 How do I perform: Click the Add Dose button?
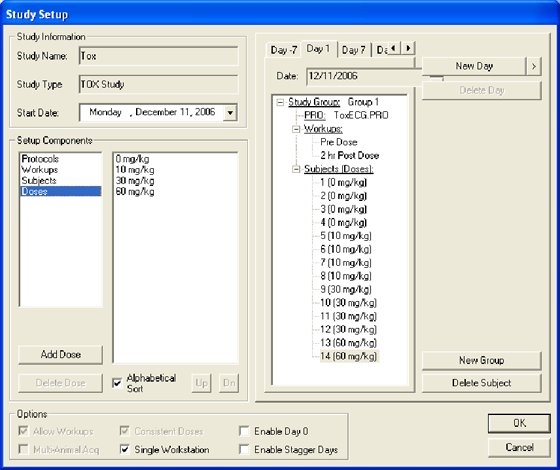(x=60, y=355)
